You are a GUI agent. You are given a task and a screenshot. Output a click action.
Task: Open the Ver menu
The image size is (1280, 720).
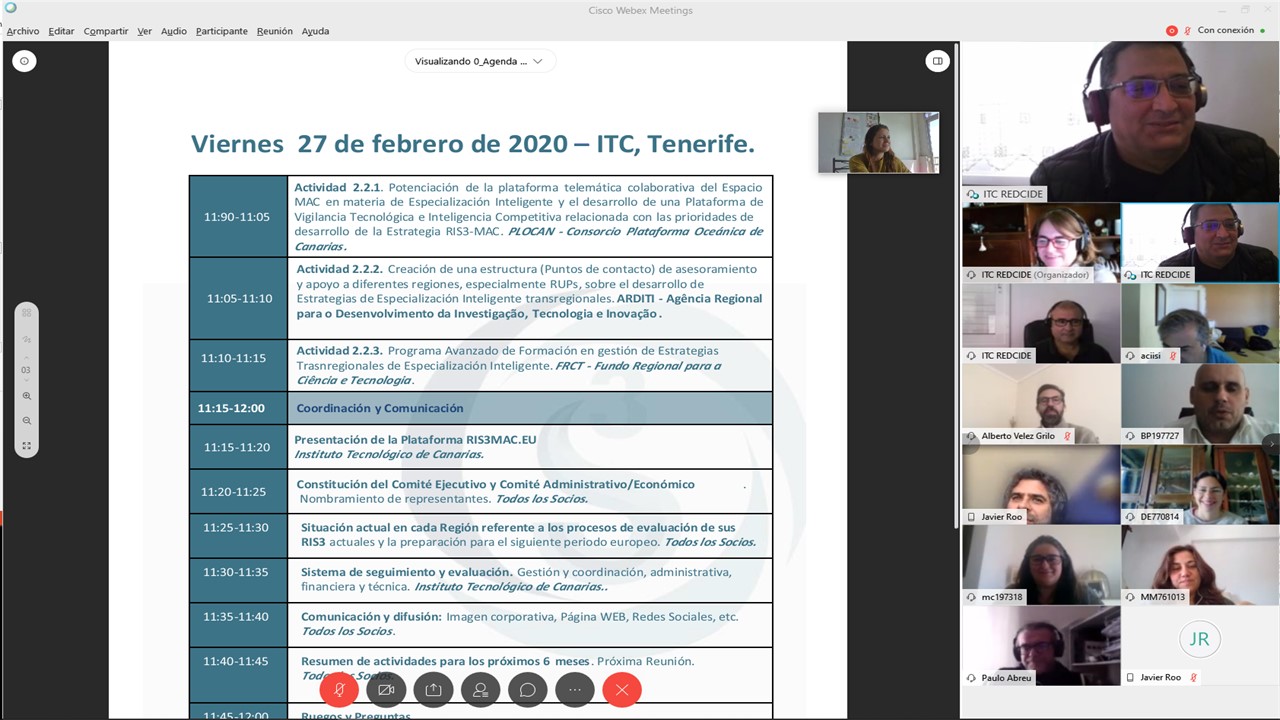click(145, 31)
